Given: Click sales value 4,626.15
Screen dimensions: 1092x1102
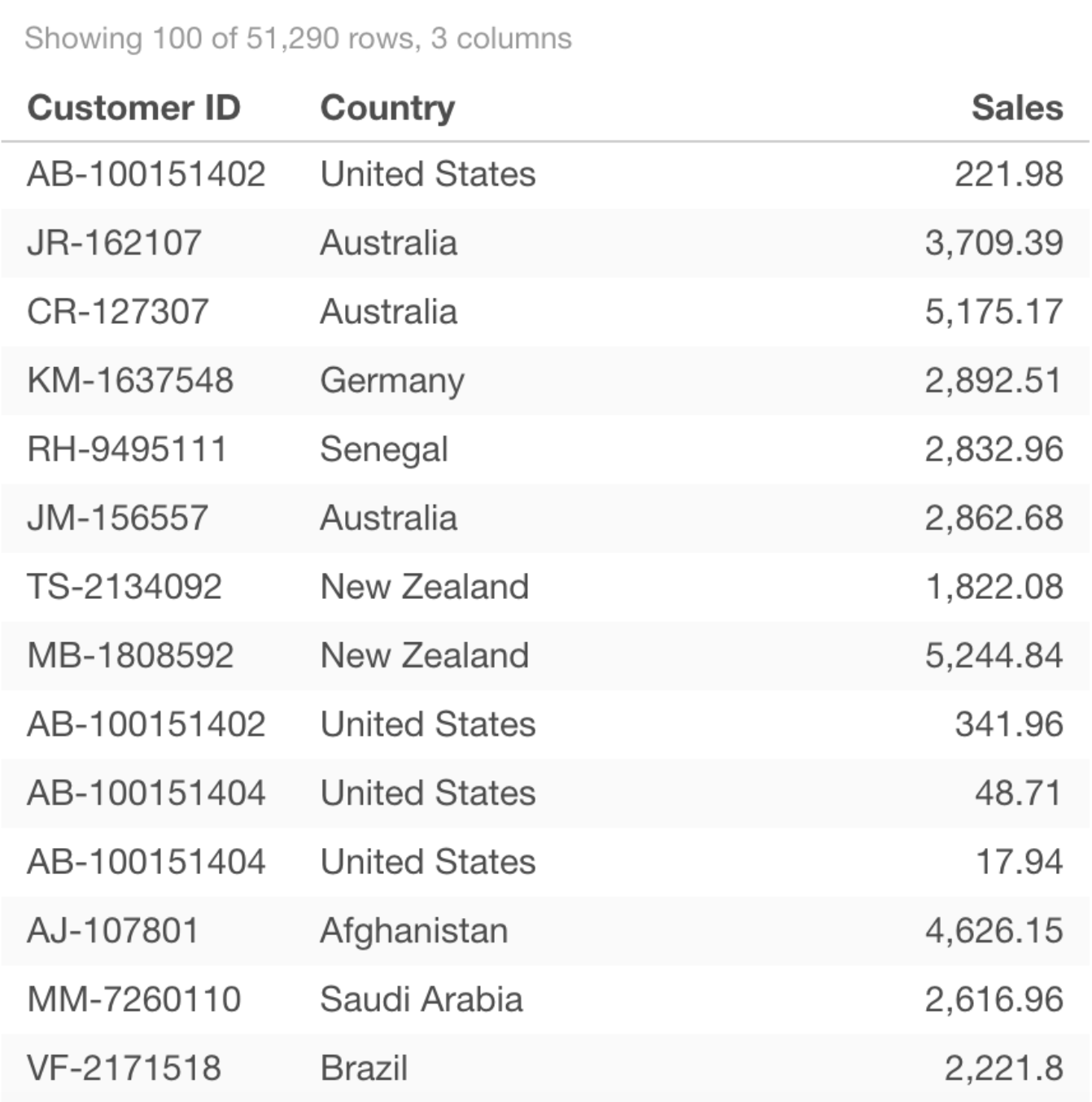Looking at the screenshot, I should coord(994,930).
